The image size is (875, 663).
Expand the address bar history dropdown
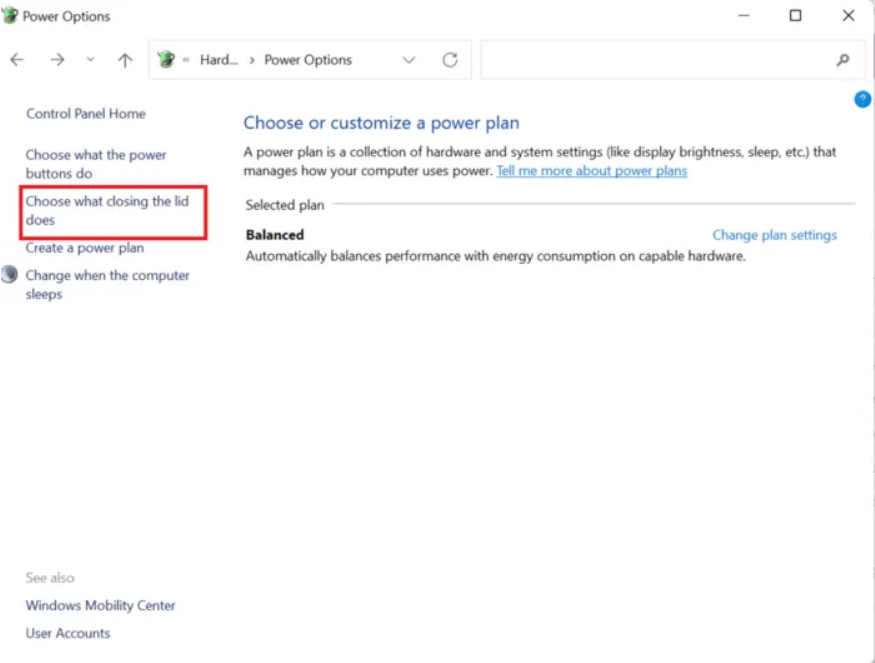coord(408,60)
